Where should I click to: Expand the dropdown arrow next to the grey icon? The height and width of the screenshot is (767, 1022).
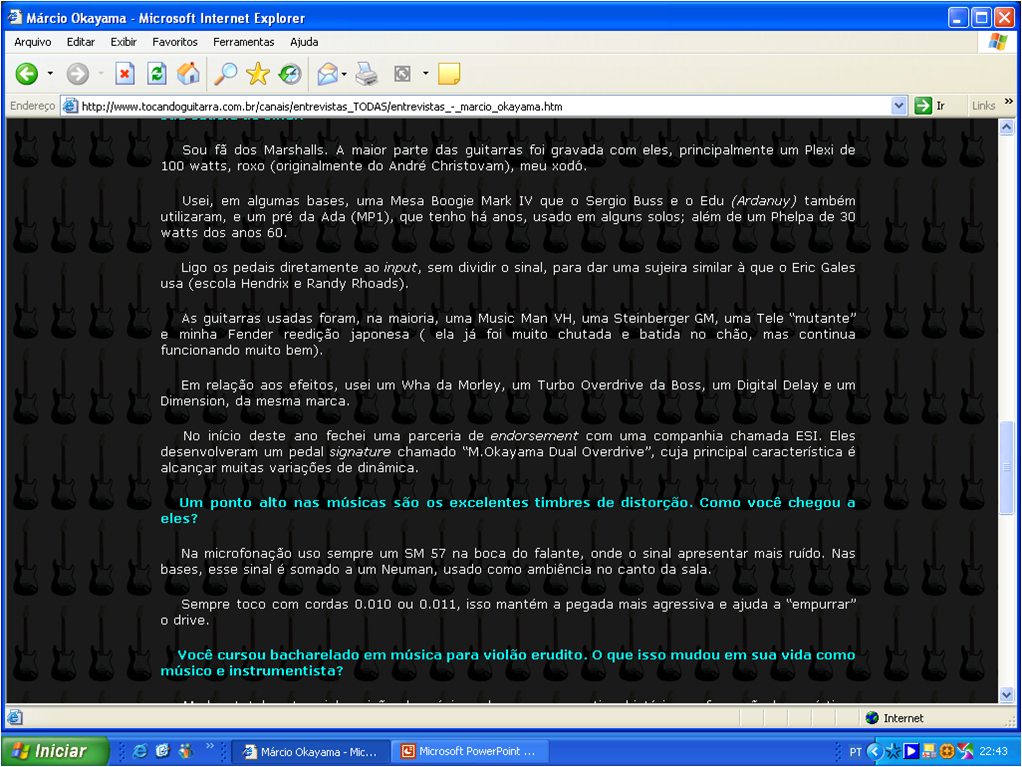(x=426, y=74)
